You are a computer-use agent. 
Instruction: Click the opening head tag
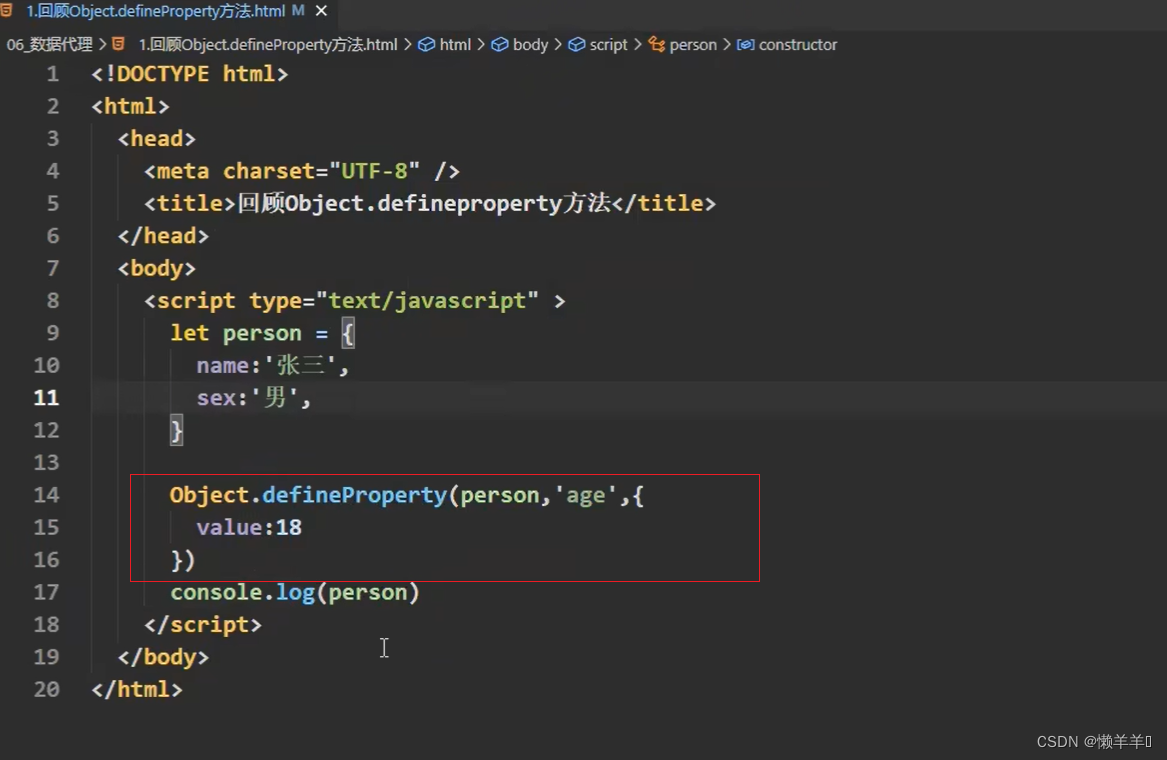click(x=156, y=138)
